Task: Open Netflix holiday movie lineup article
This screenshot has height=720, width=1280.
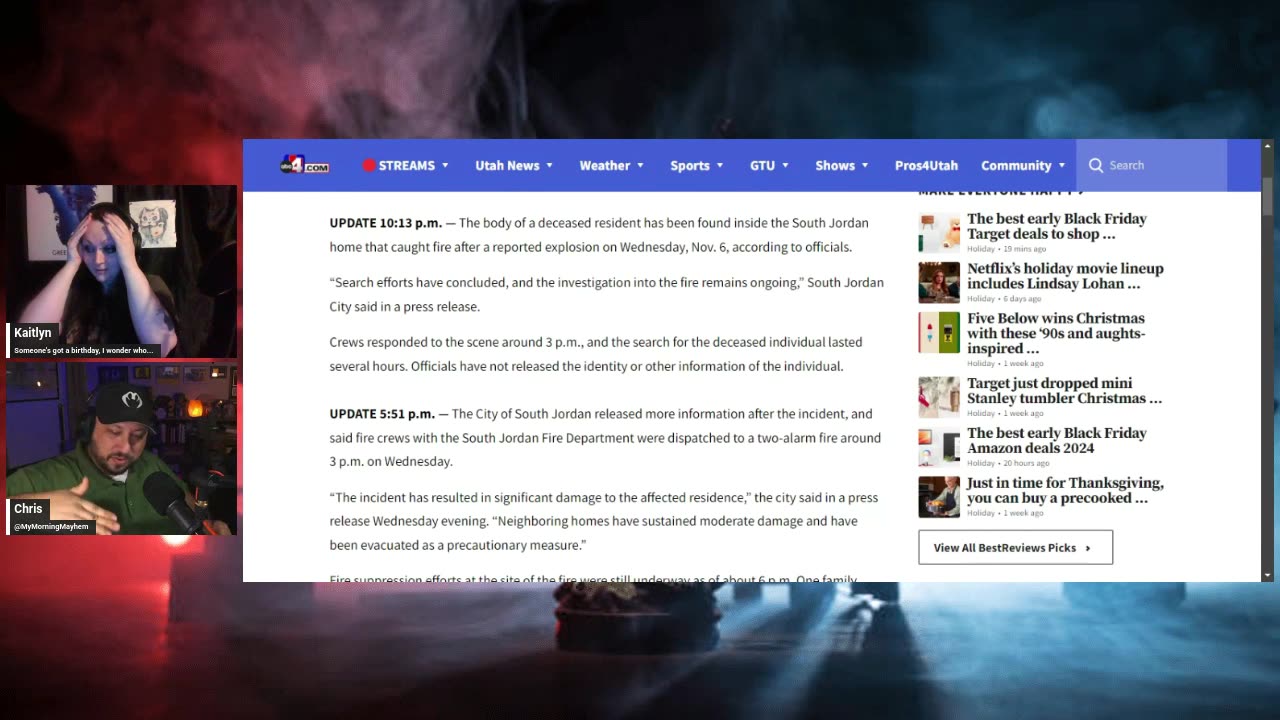Action: [x=1065, y=276]
